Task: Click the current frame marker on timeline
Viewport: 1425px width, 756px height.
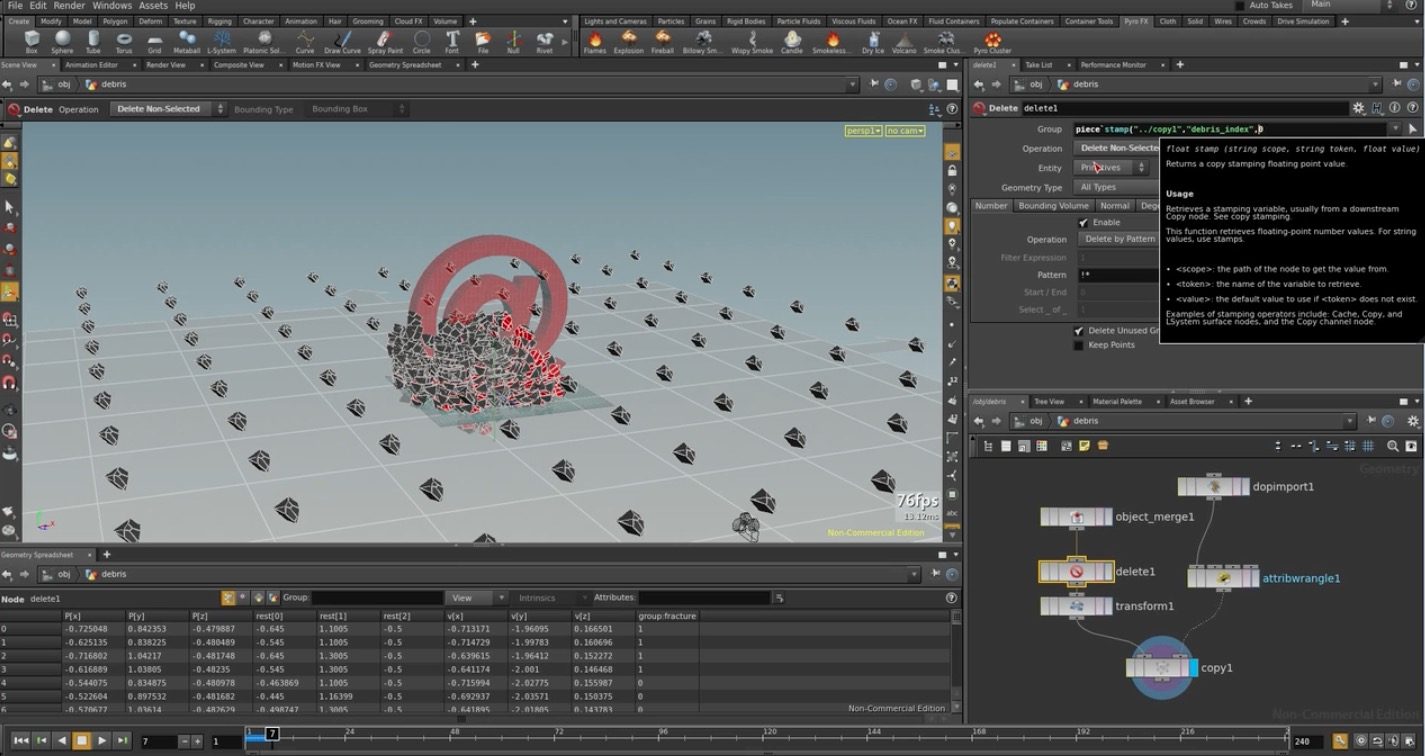Action: pos(271,734)
